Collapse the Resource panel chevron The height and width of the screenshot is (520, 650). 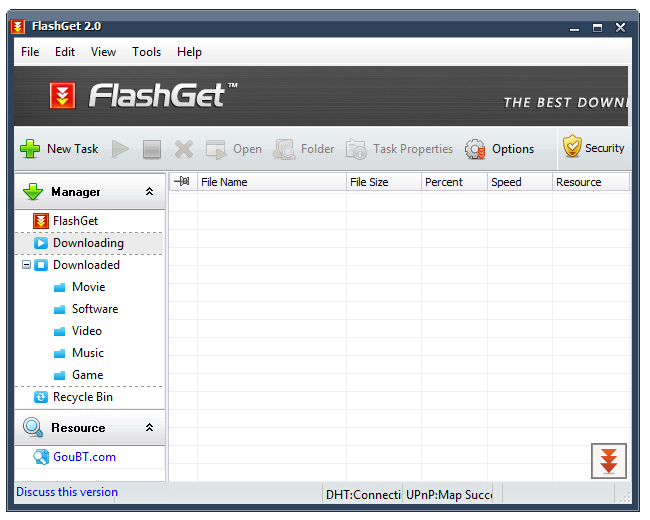point(150,428)
